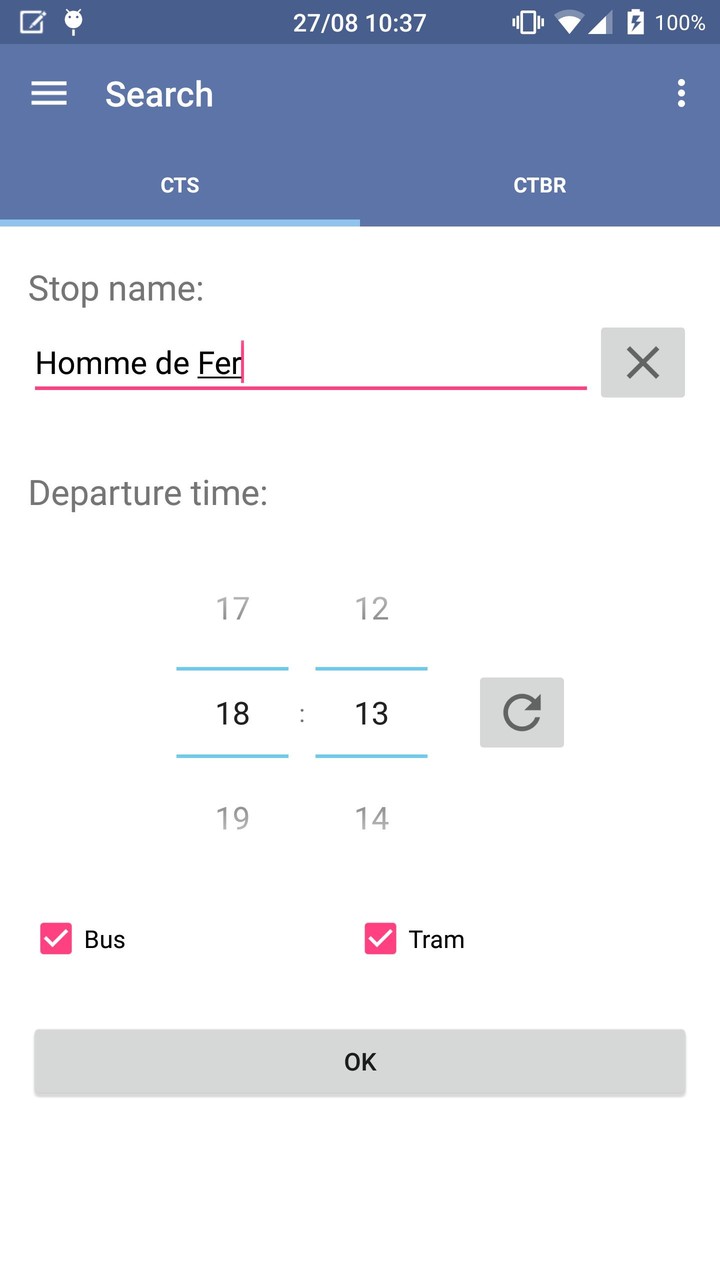Select the CTS tab

point(180,185)
